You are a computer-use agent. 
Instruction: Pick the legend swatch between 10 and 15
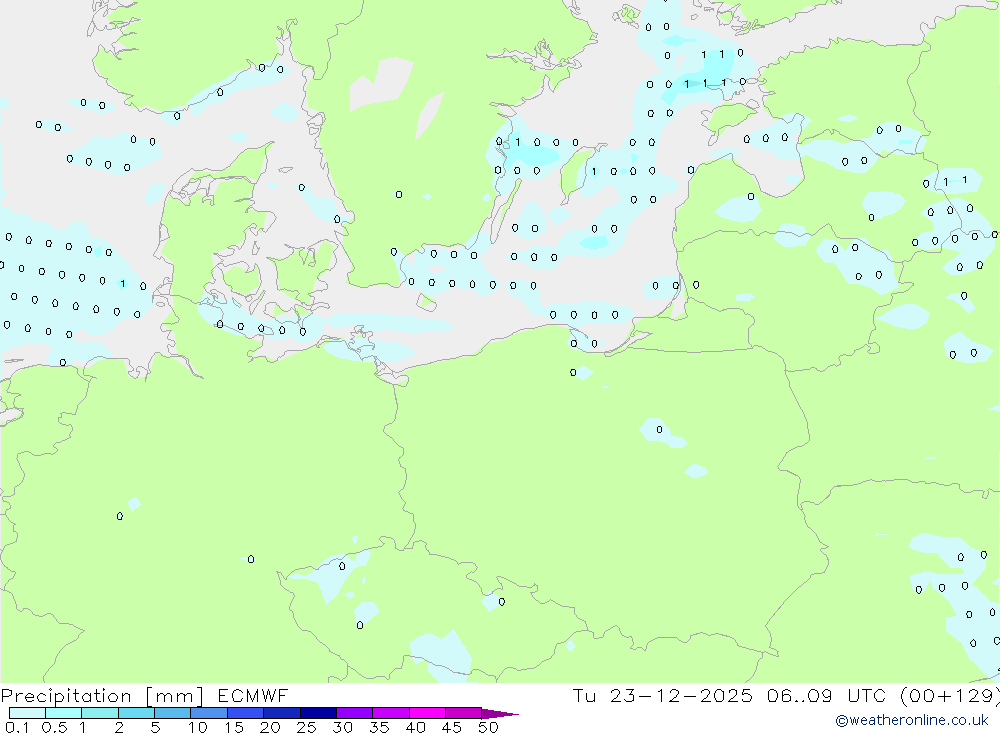[209, 713]
